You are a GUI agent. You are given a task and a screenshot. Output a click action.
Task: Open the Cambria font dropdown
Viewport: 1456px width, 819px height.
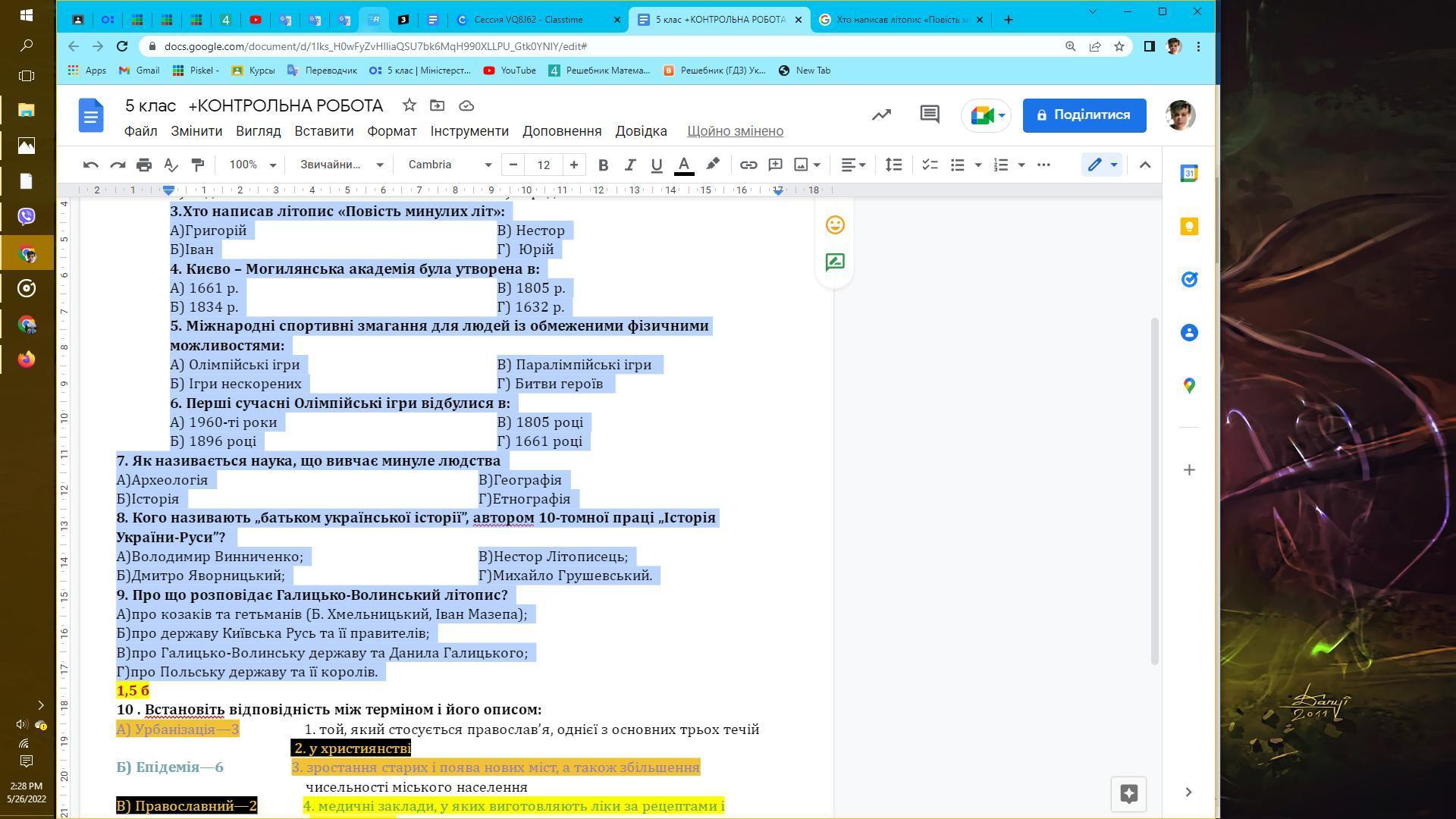tap(450, 165)
